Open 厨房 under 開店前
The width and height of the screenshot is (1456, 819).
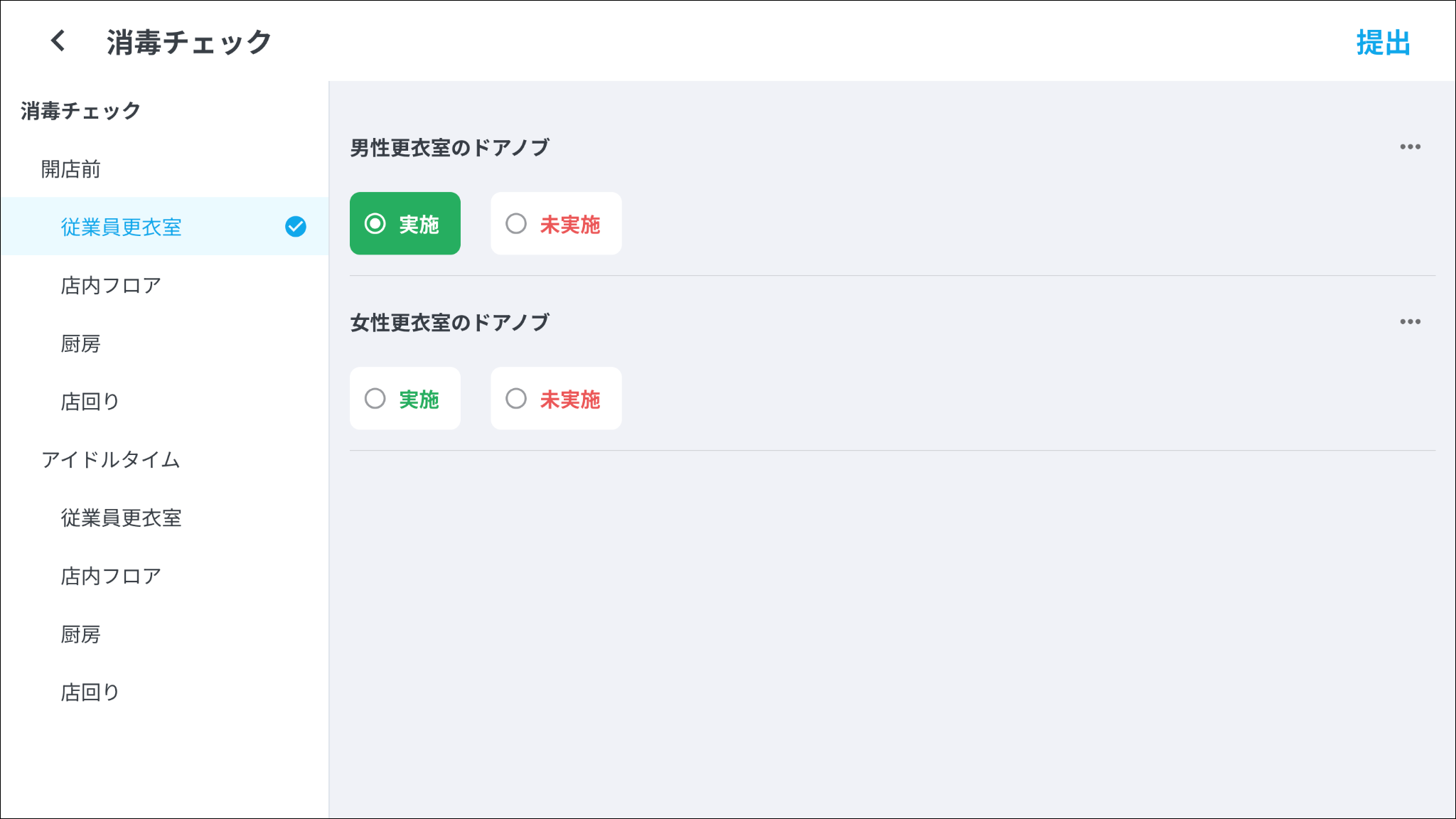(81, 344)
